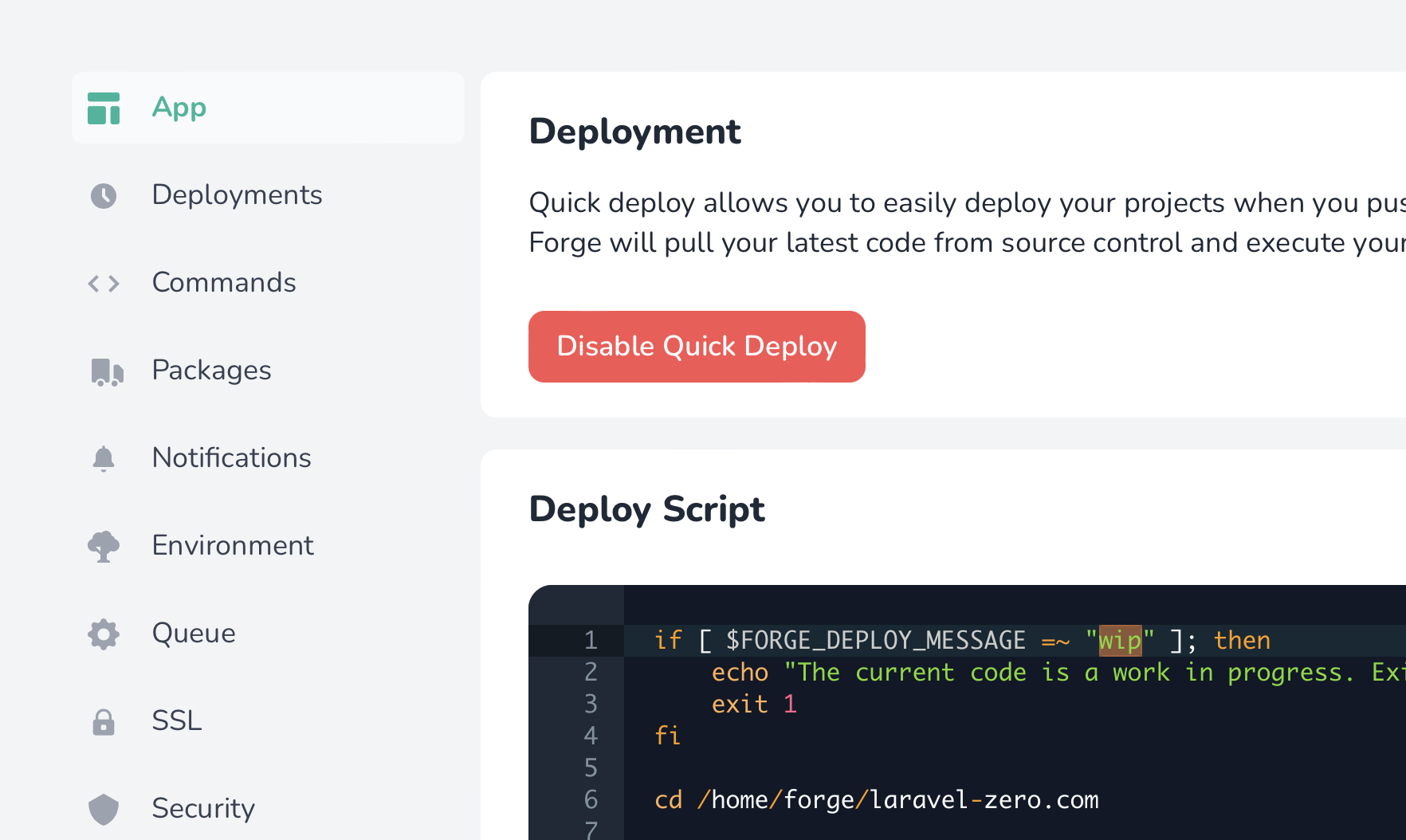Click the Packages boxes icon

pyautogui.click(x=105, y=371)
